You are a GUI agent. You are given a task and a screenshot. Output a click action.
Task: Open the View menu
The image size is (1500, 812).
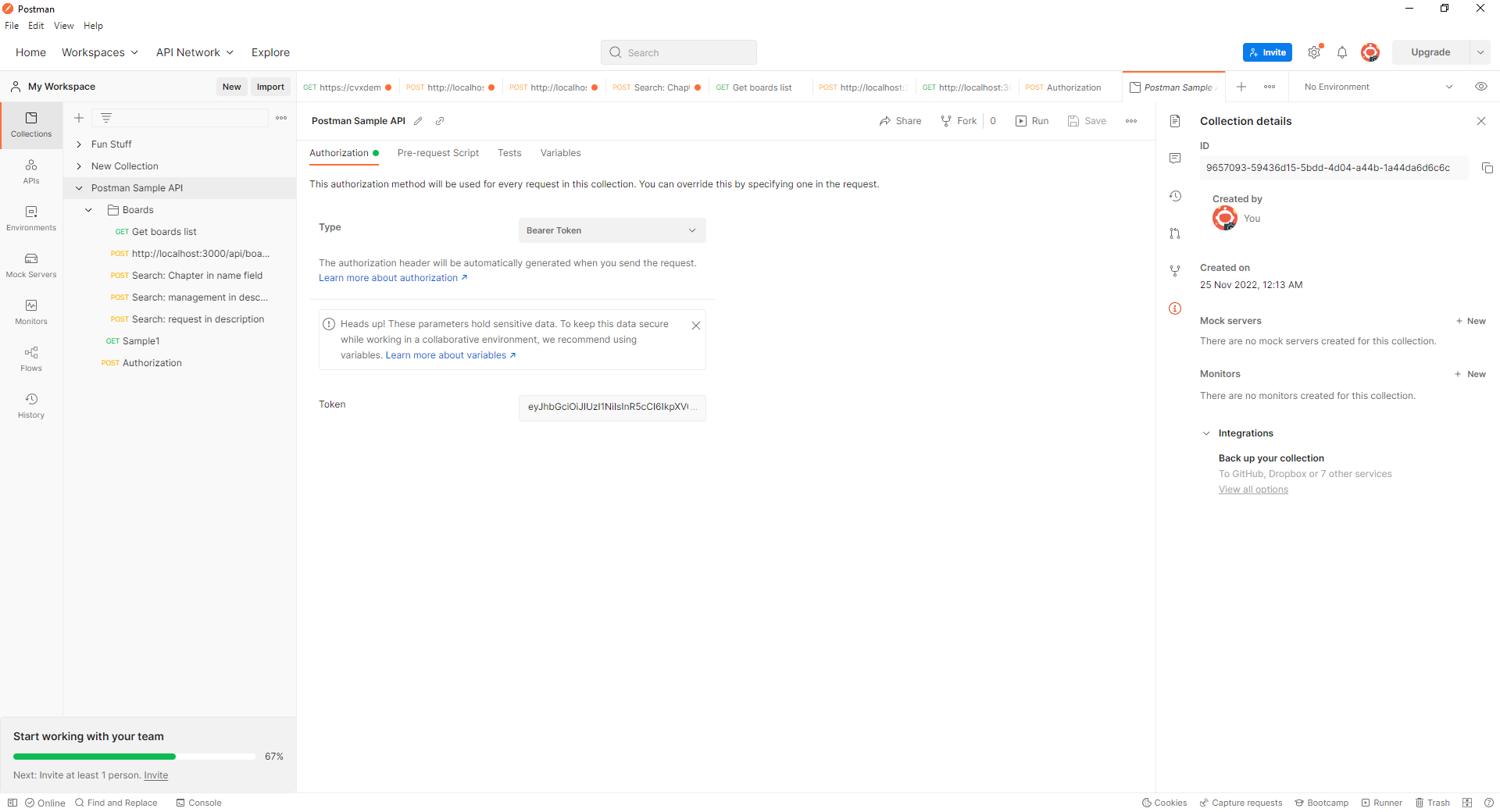(x=63, y=26)
